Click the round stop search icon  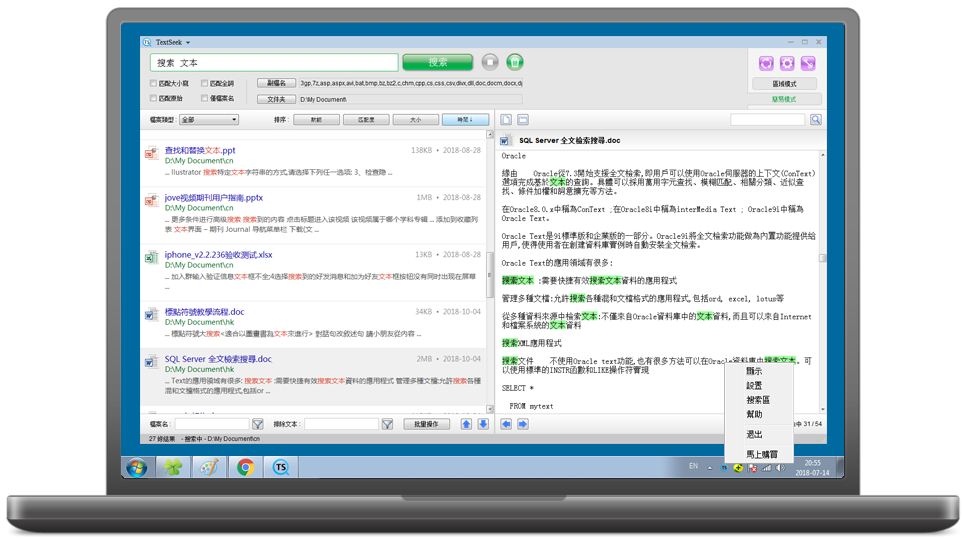(490, 62)
